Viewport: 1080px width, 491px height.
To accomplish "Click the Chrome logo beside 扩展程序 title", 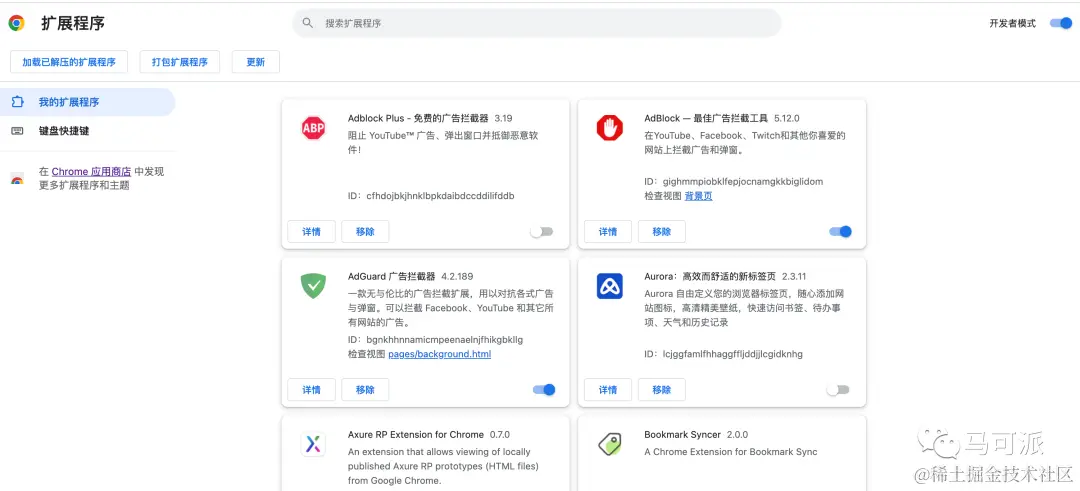I will (17, 23).
